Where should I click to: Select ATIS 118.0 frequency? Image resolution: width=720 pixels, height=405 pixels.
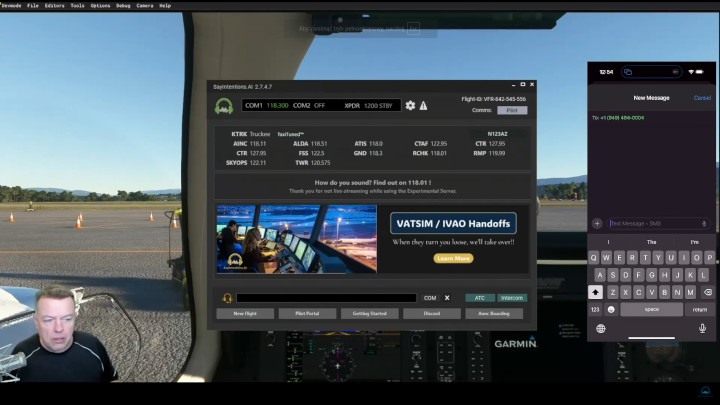pos(368,144)
